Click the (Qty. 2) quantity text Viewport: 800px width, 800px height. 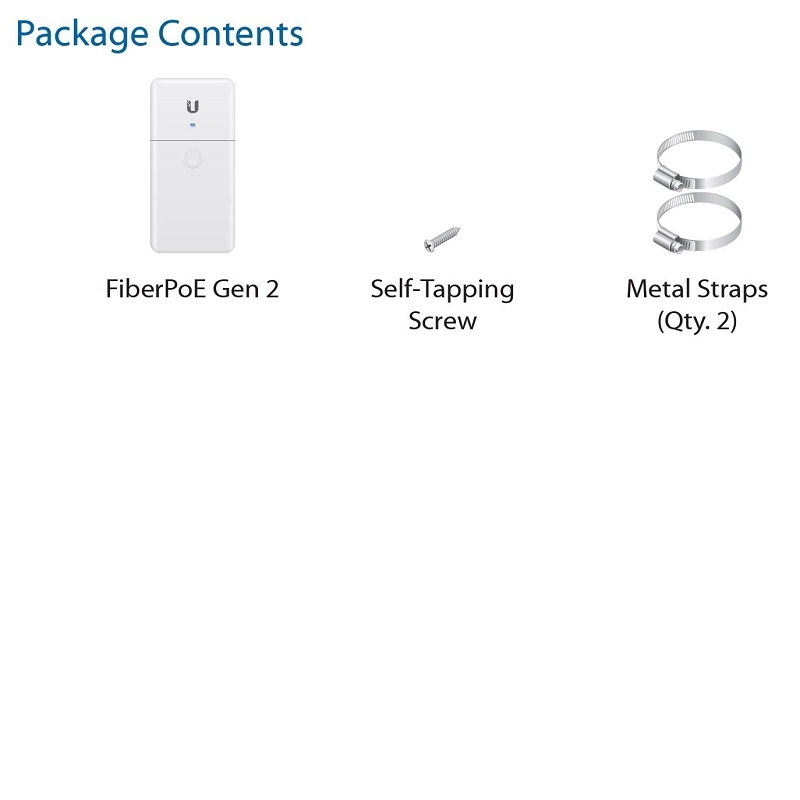[697, 321]
